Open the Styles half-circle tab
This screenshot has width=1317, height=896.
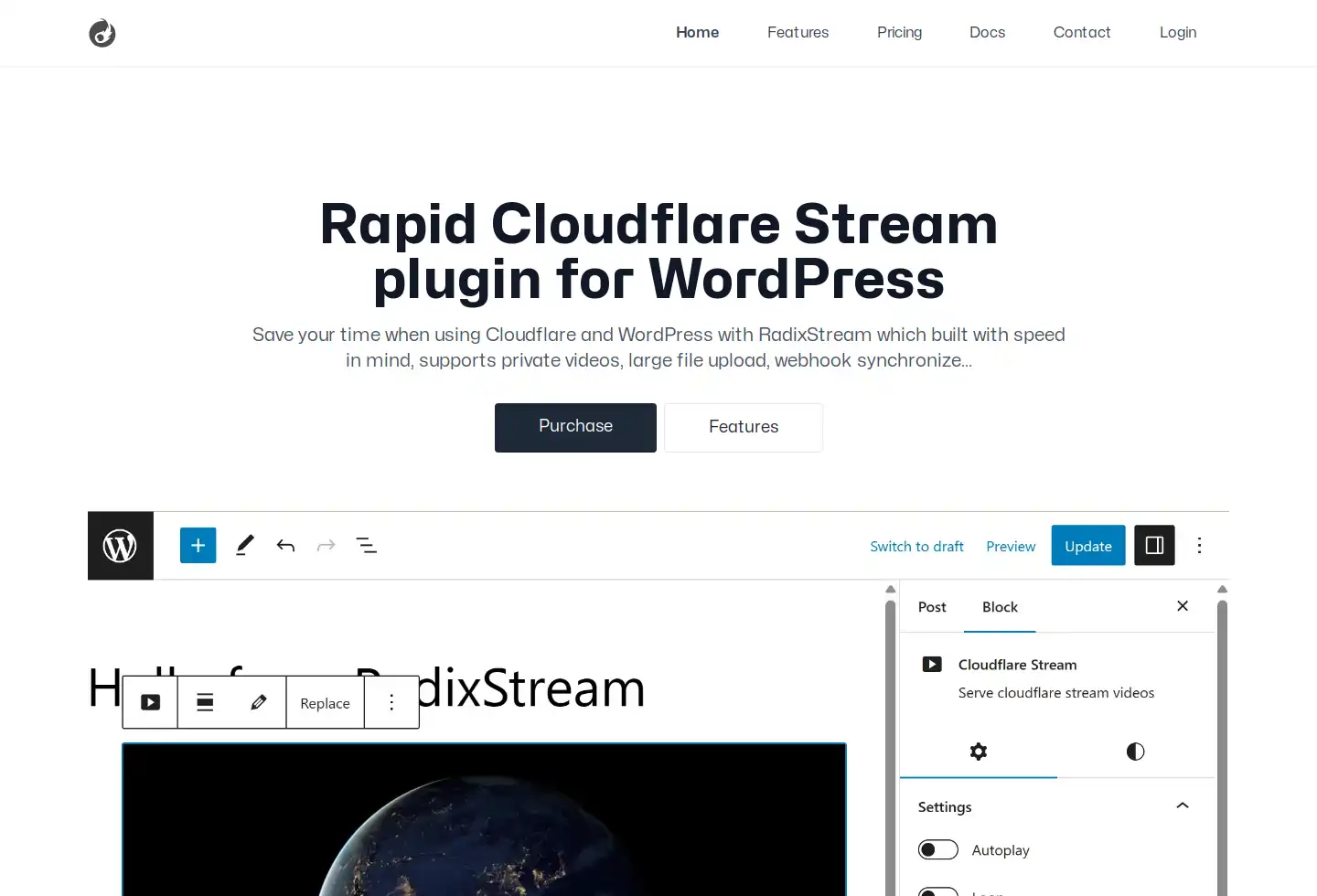pyautogui.click(x=1135, y=752)
